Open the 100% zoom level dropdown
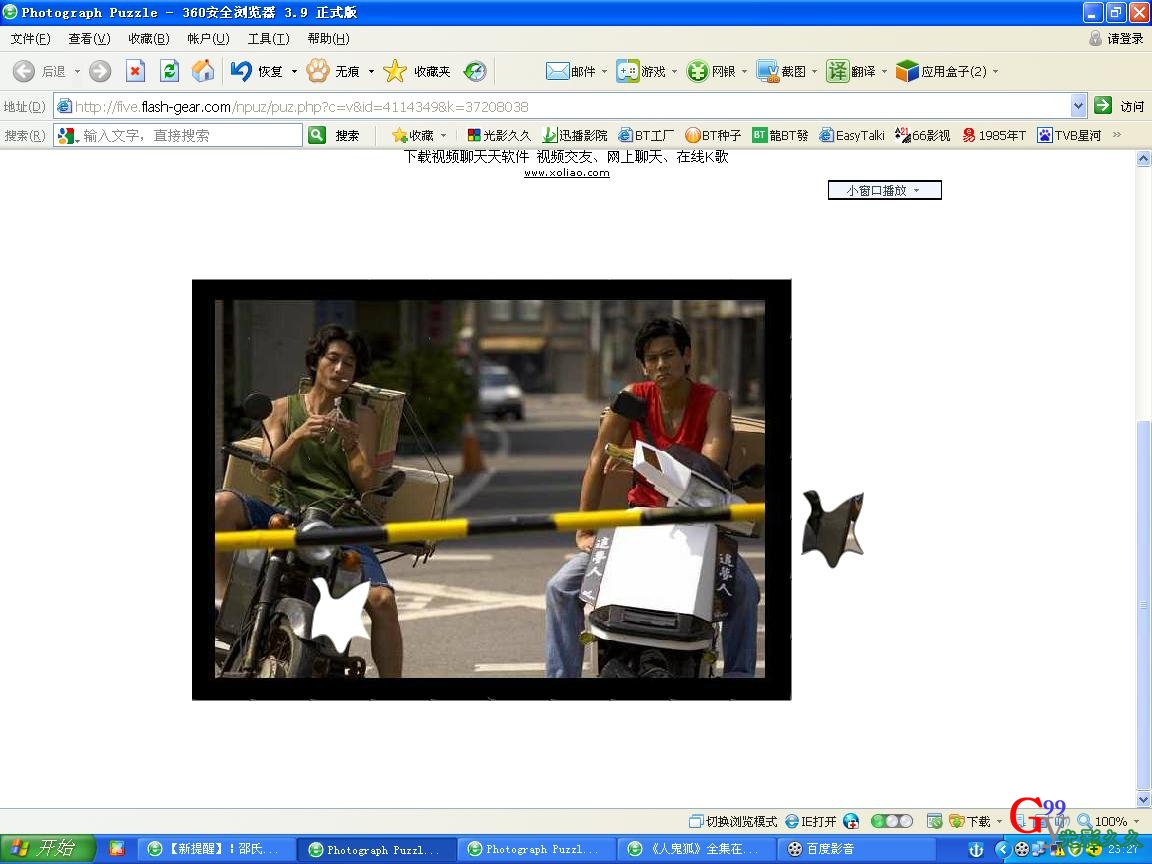The height and width of the screenshot is (864, 1152). point(1110,821)
